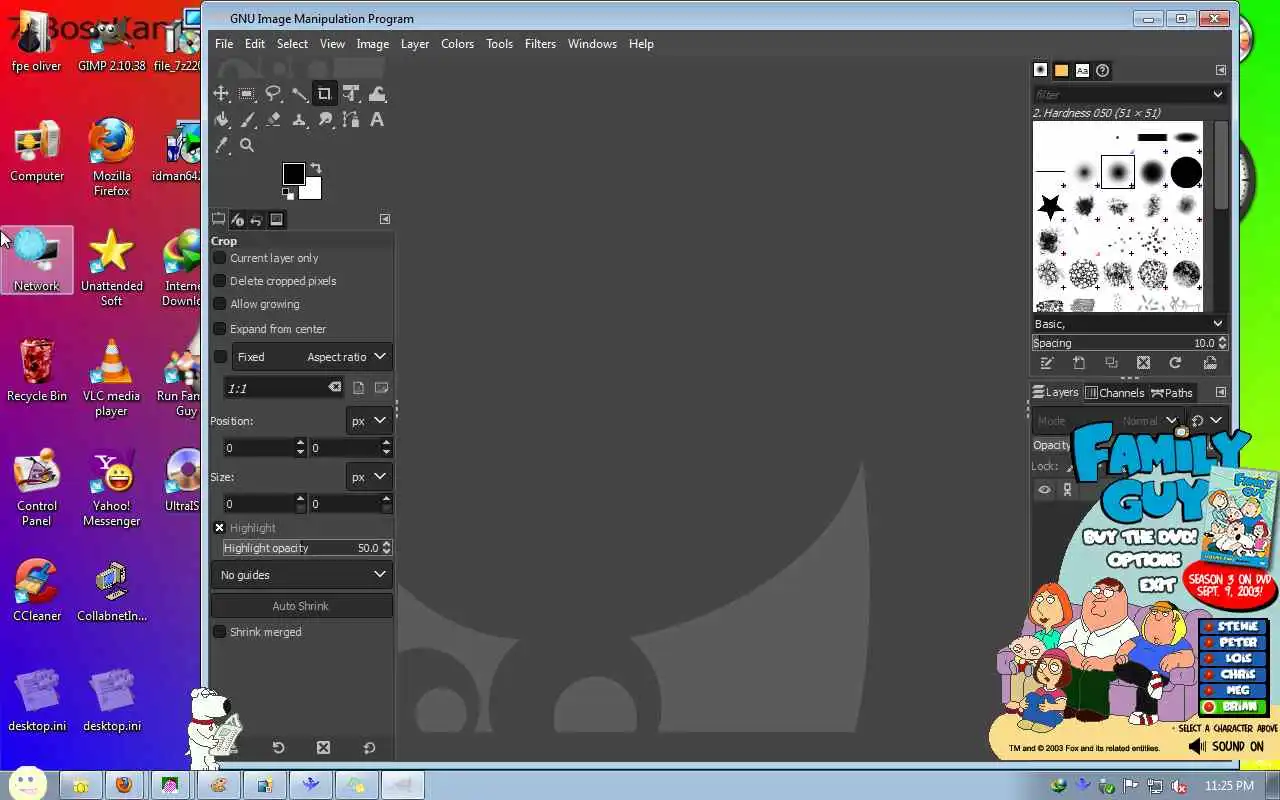Delete the selected brush
Screen dimensions: 1280x800
pos(1143,363)
